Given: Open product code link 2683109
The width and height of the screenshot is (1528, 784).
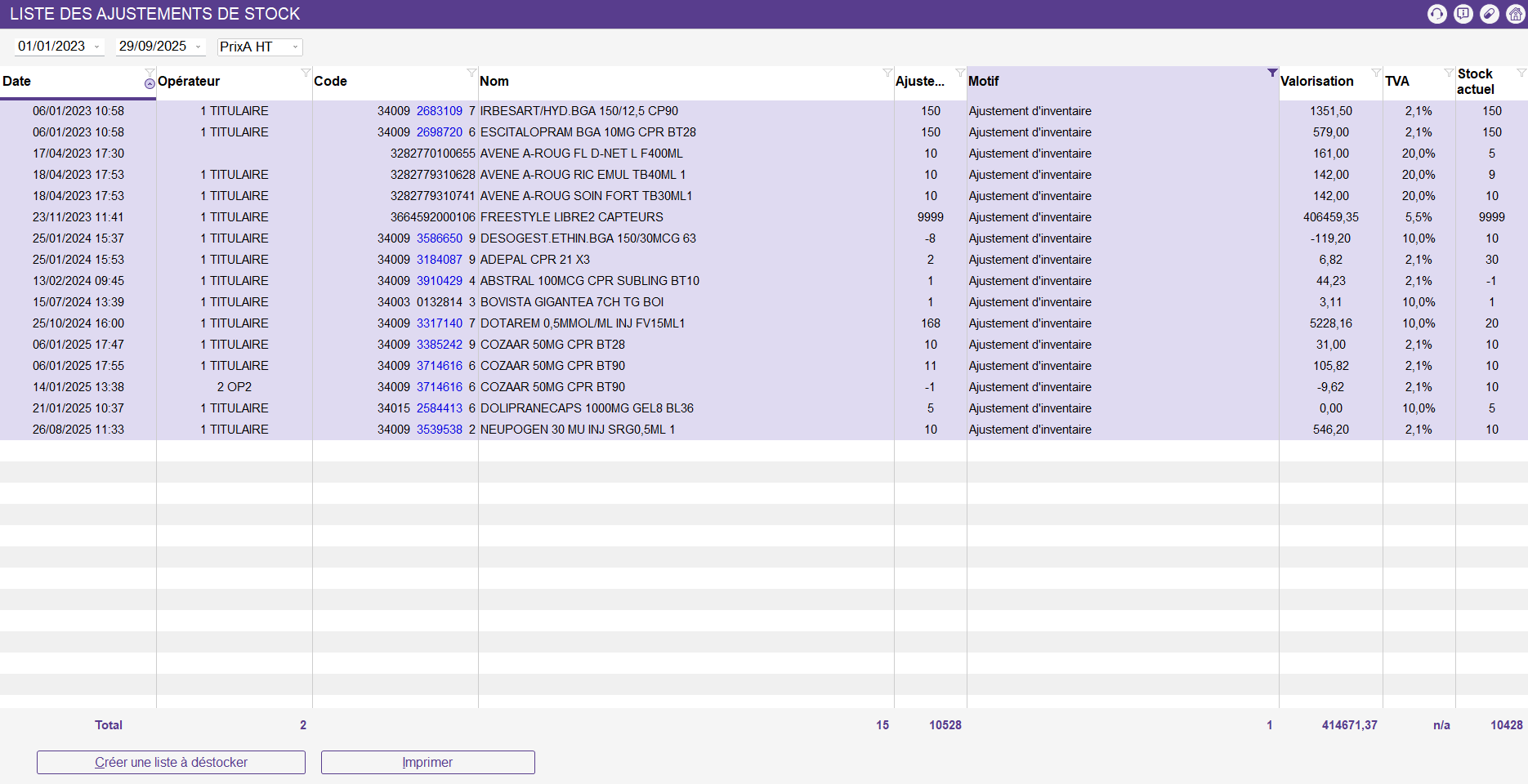Looking at the screenshot, I should click(440, 111).
